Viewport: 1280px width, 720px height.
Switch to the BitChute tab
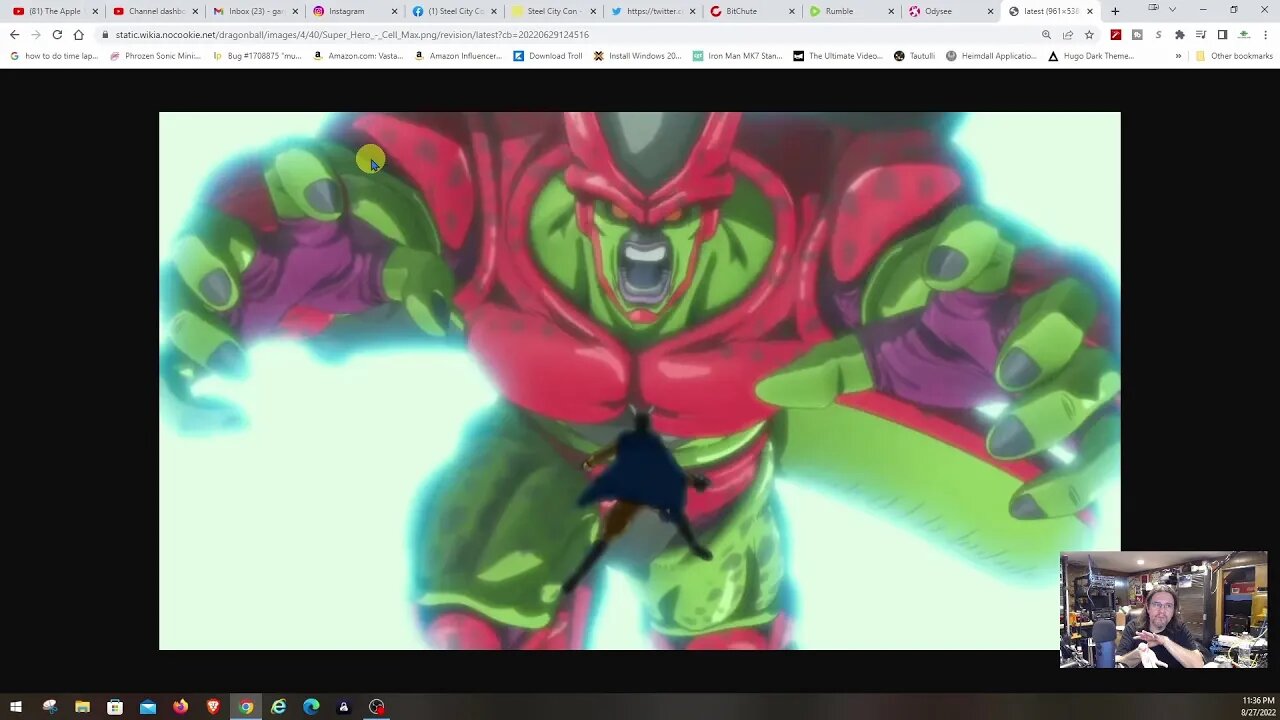753,11
